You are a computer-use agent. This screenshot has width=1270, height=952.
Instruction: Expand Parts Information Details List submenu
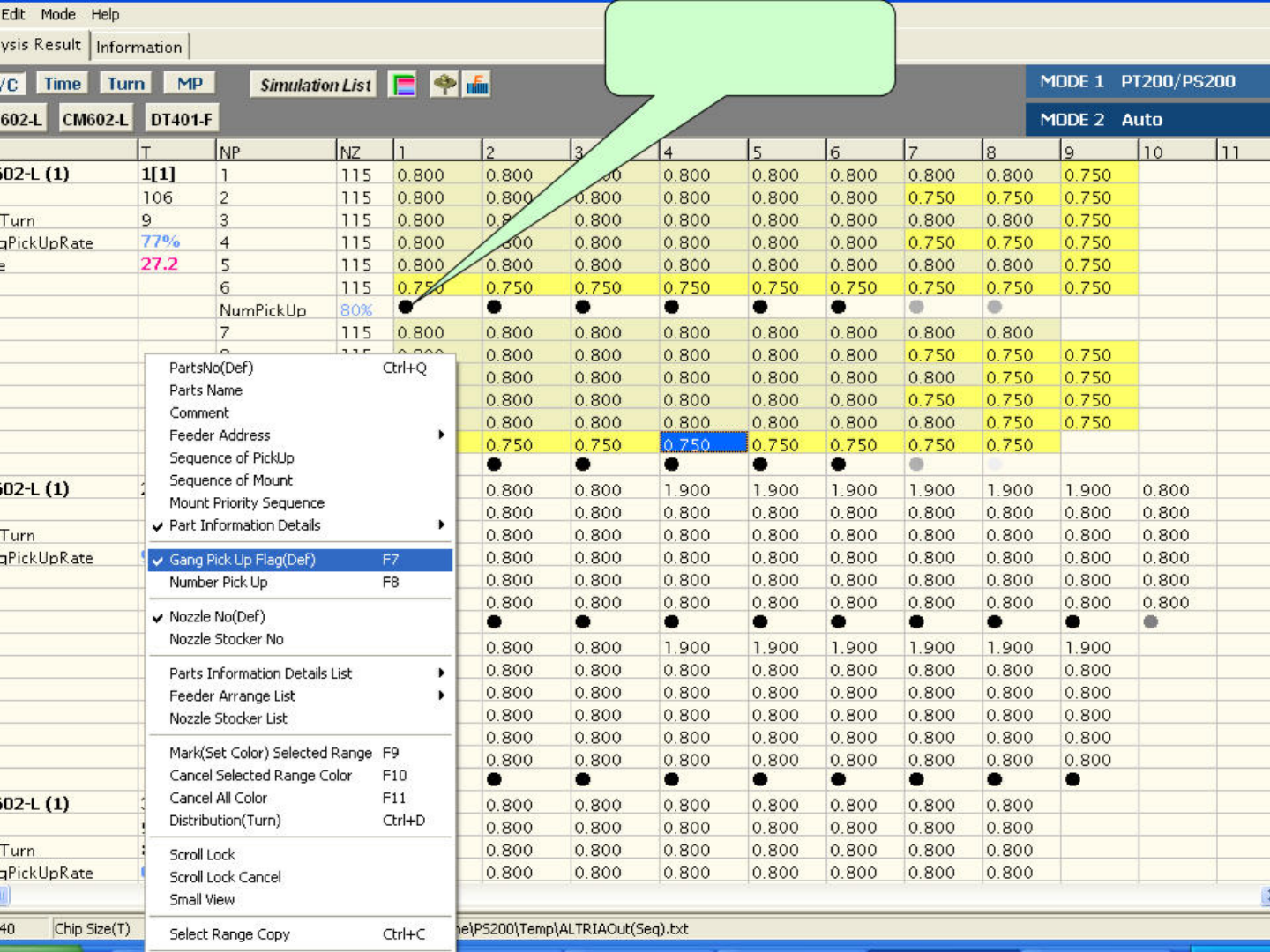click(x=260, y=673)
